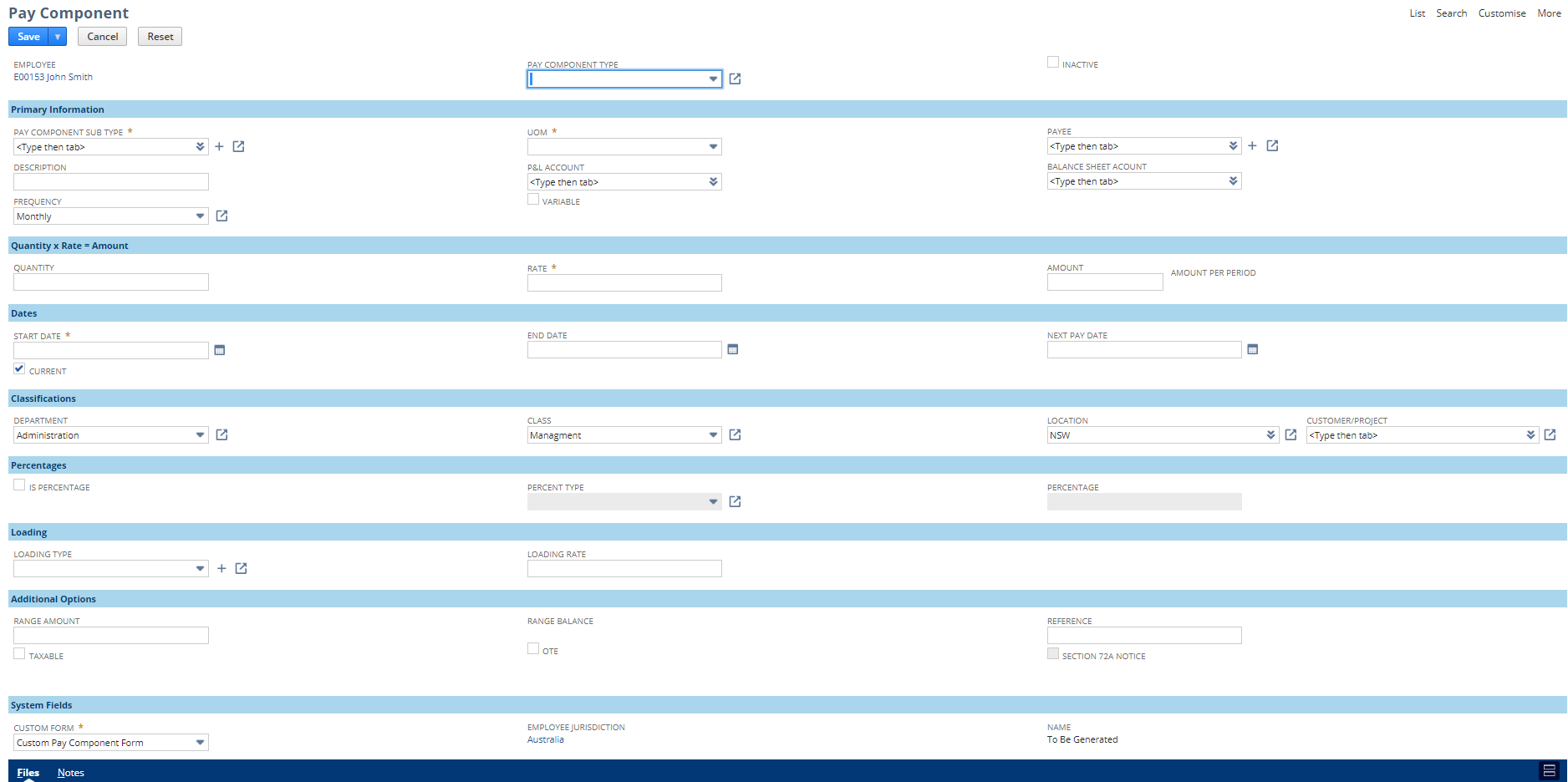Open the Department record link icon
This screenshot has width=1568, height=782.
point(221,434)
